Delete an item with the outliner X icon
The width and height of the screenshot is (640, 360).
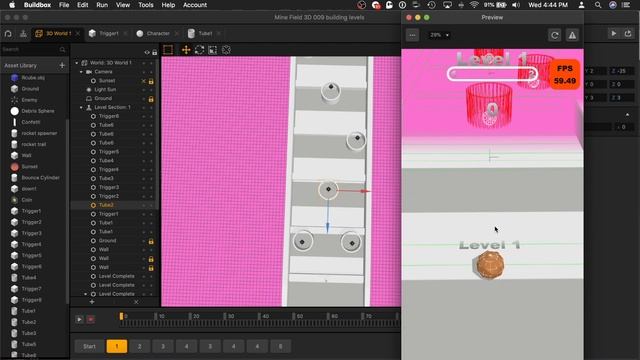[136, 302]
